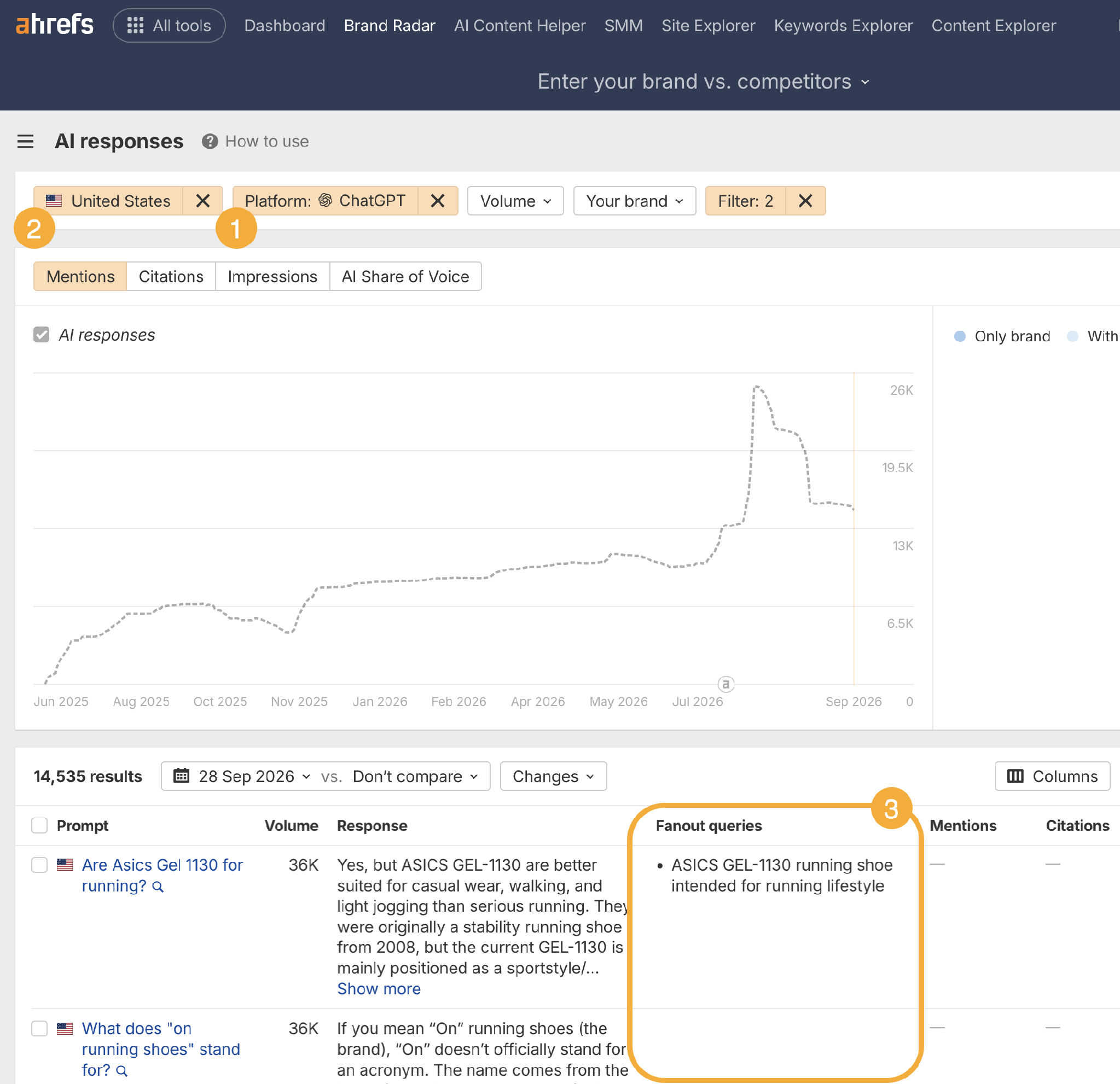Screen dimensions: 1120x1084
Task: Click Show more in Asics response
Action: click(378, 989)
